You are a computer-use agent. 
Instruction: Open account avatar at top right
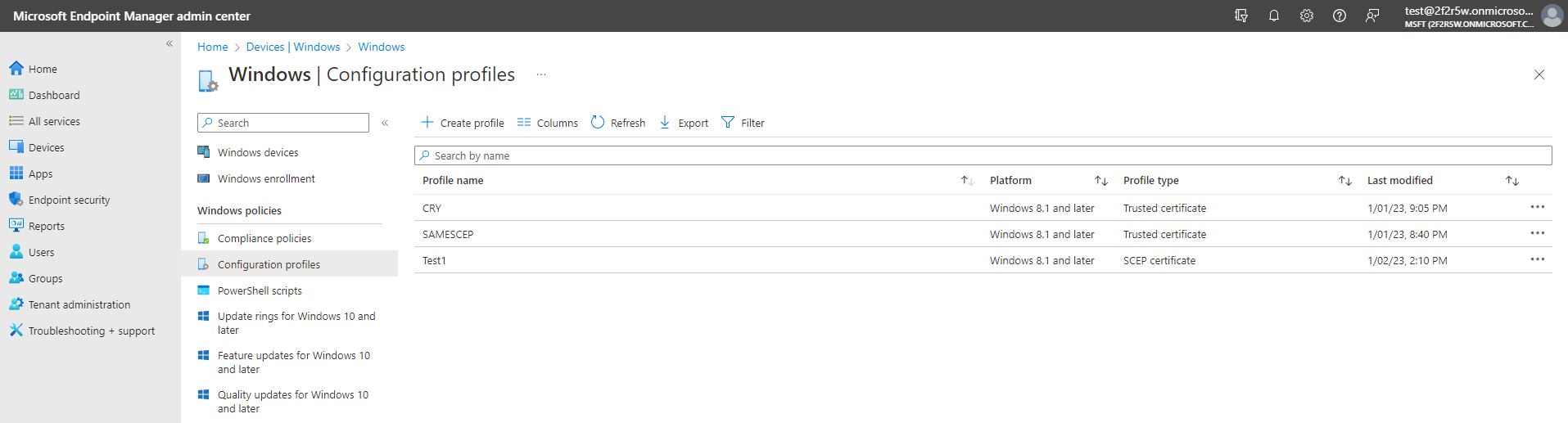pos(1552,16)
